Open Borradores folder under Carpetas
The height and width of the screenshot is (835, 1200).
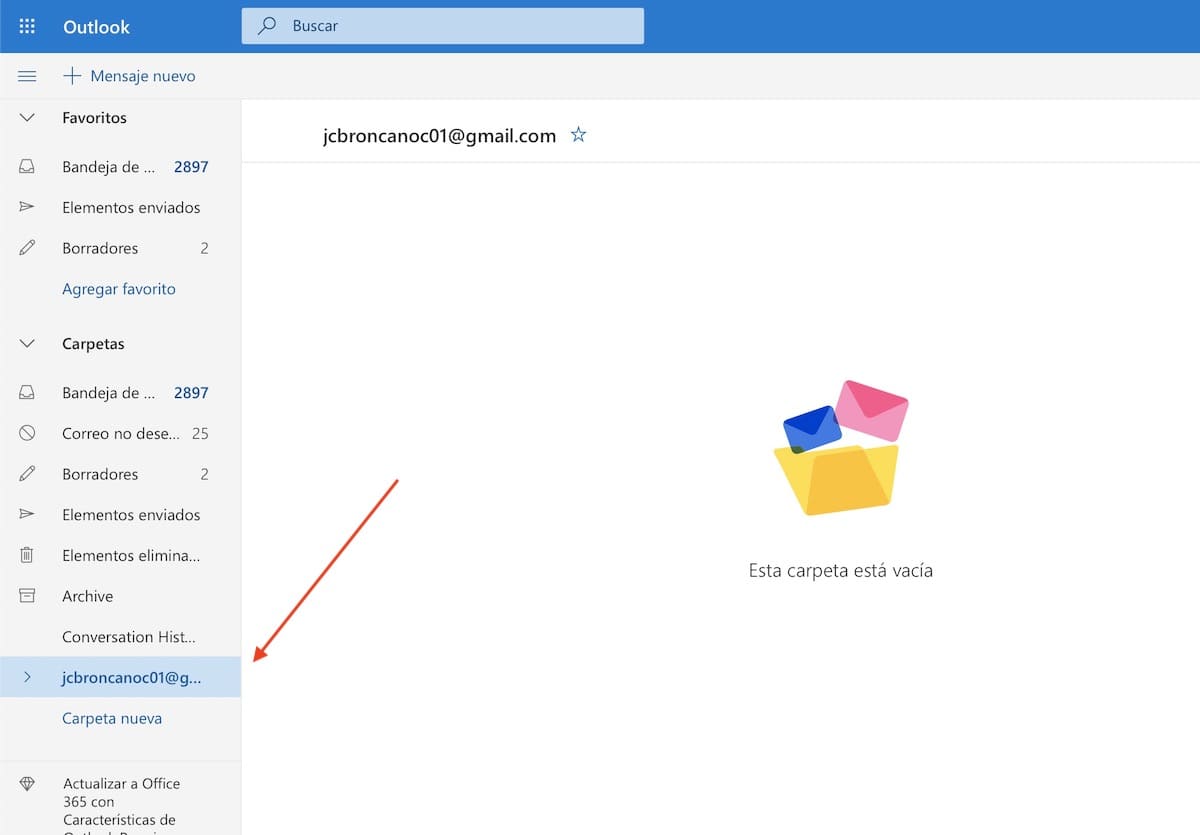(x=100, y=474)
